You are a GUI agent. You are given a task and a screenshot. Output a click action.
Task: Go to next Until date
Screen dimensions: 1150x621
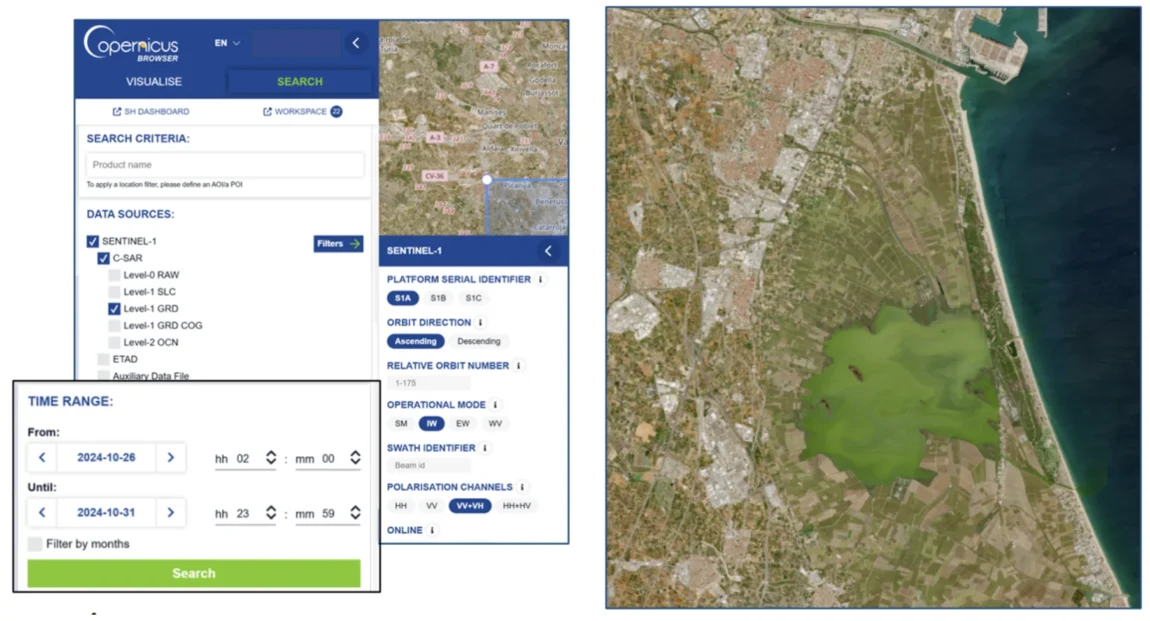click(171, 512)
